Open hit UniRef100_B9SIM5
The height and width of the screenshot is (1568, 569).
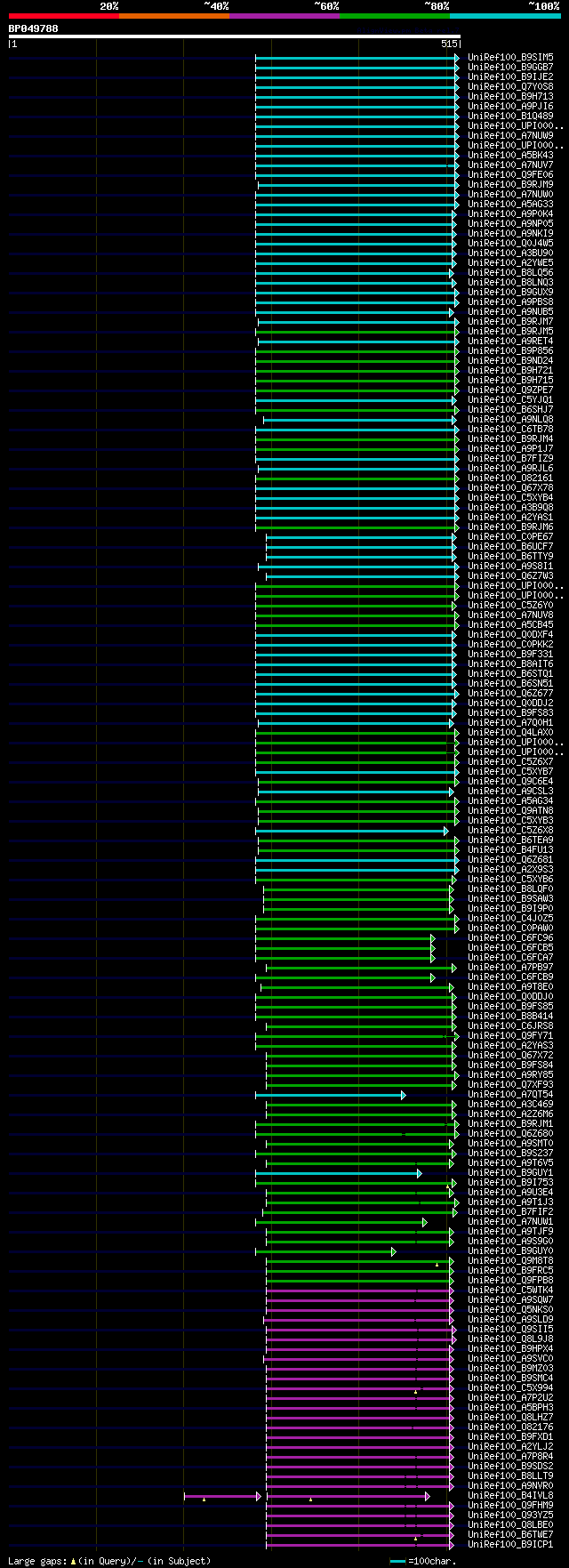tap(510, 57)
